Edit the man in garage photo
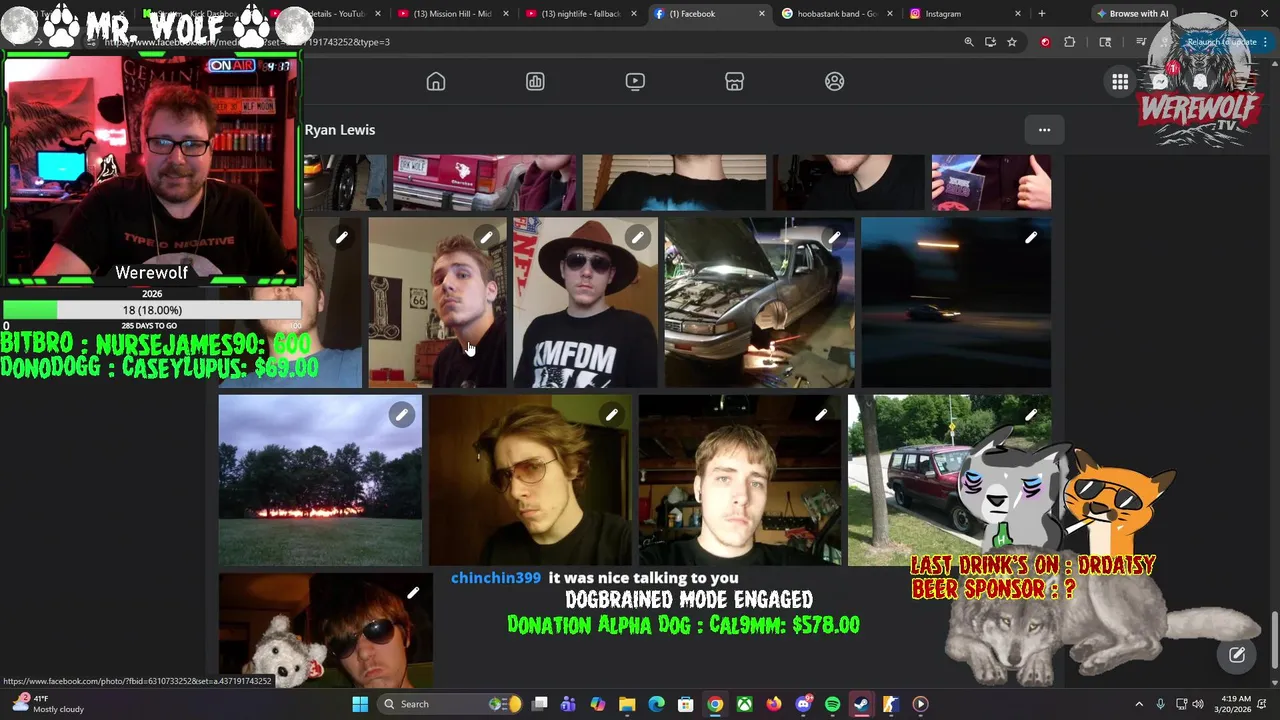Viewport: 1280px width, 720px height. pos(820,415)
